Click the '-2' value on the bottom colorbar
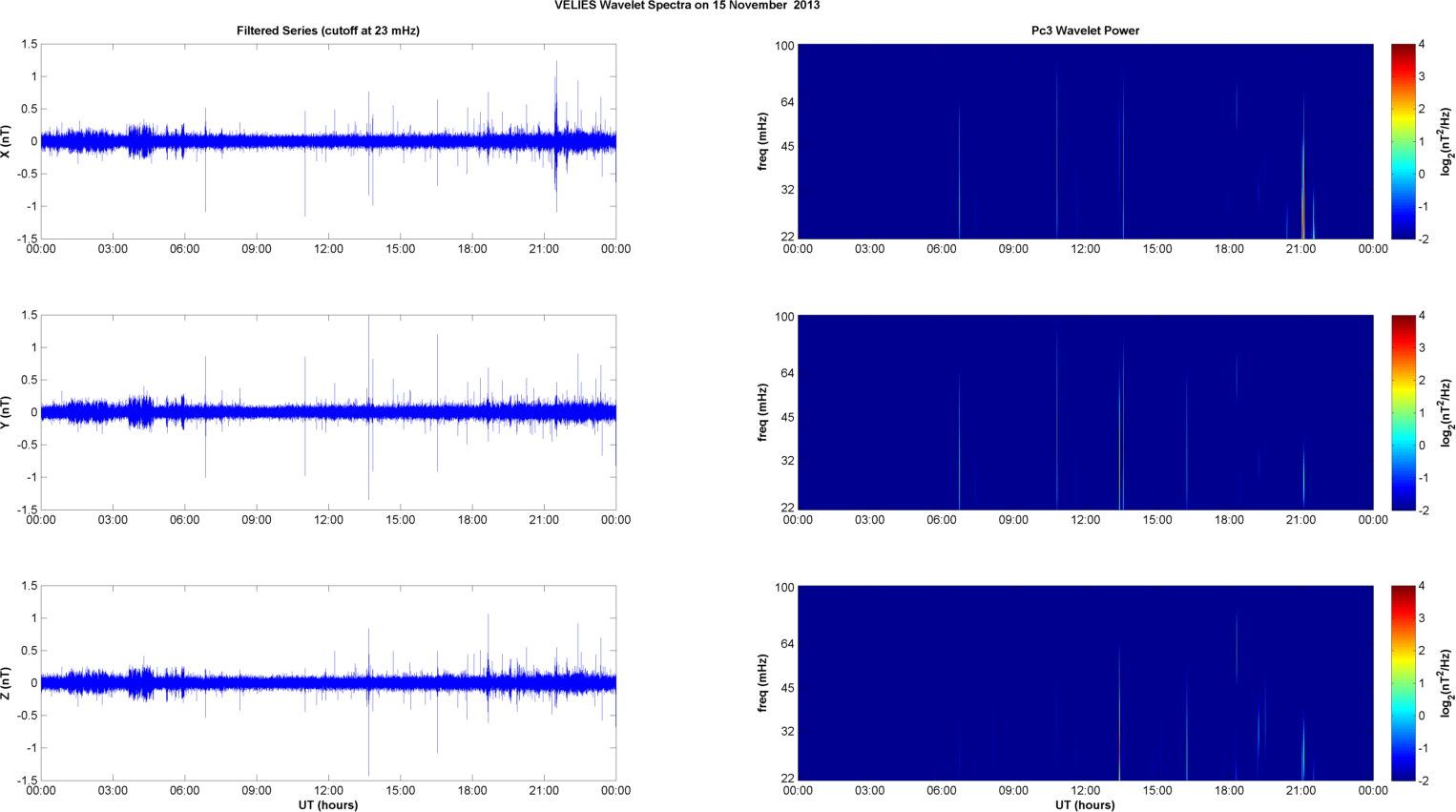The height and width of the screenshot is (812, 1456). [x=1424, y=781]
